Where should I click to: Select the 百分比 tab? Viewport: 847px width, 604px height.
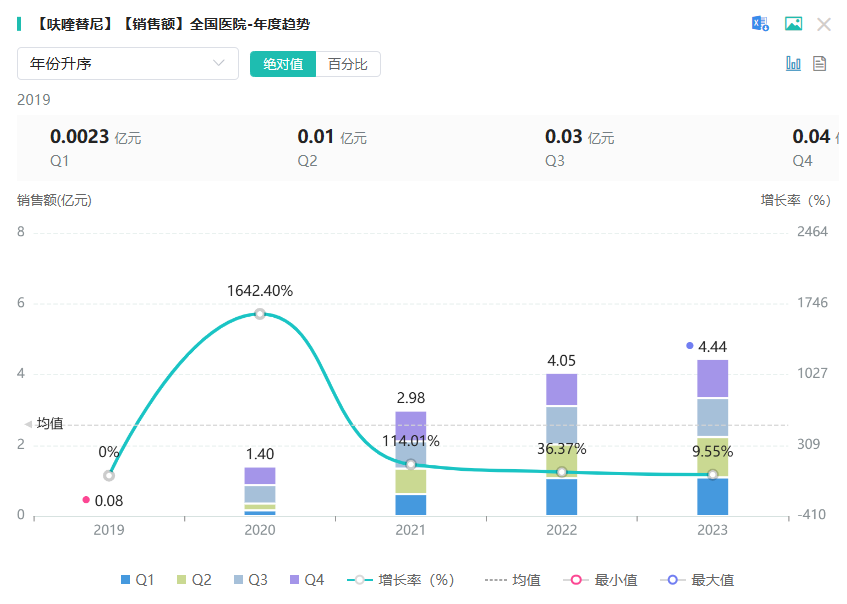point(348,64)
